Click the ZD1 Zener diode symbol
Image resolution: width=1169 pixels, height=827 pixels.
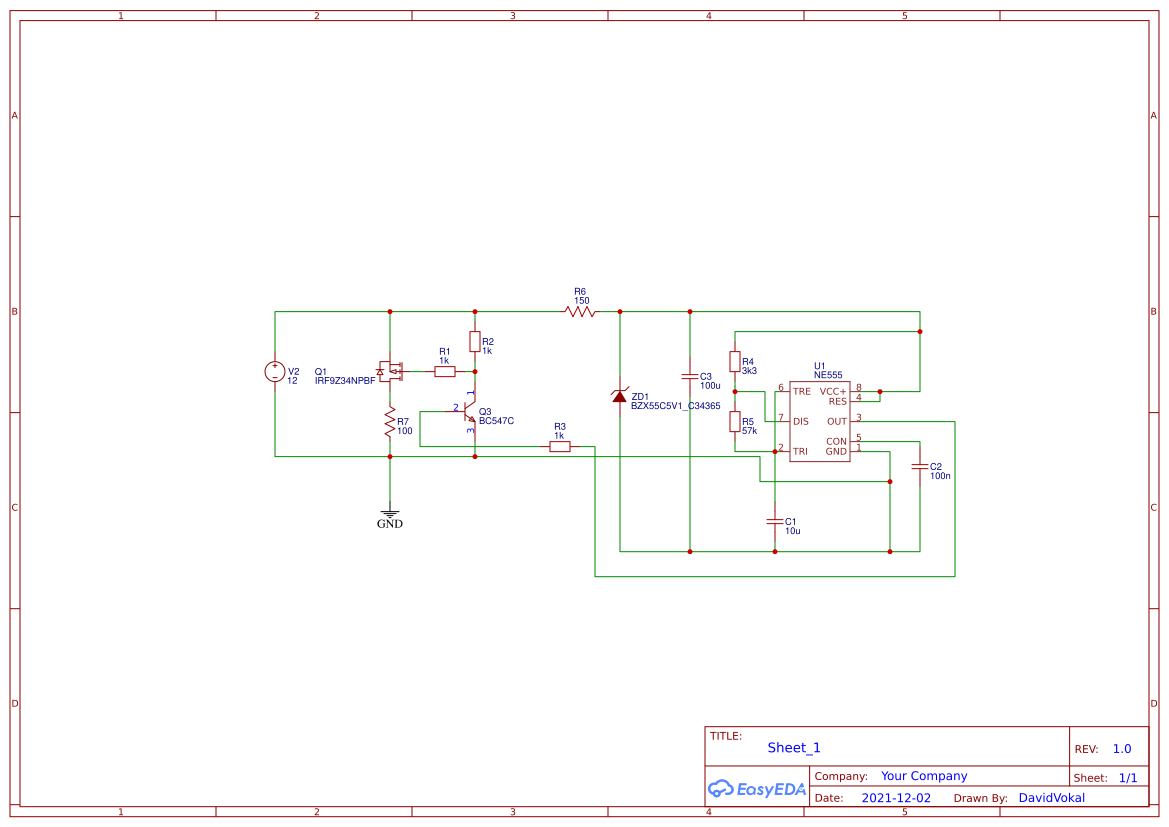(619, 396)
